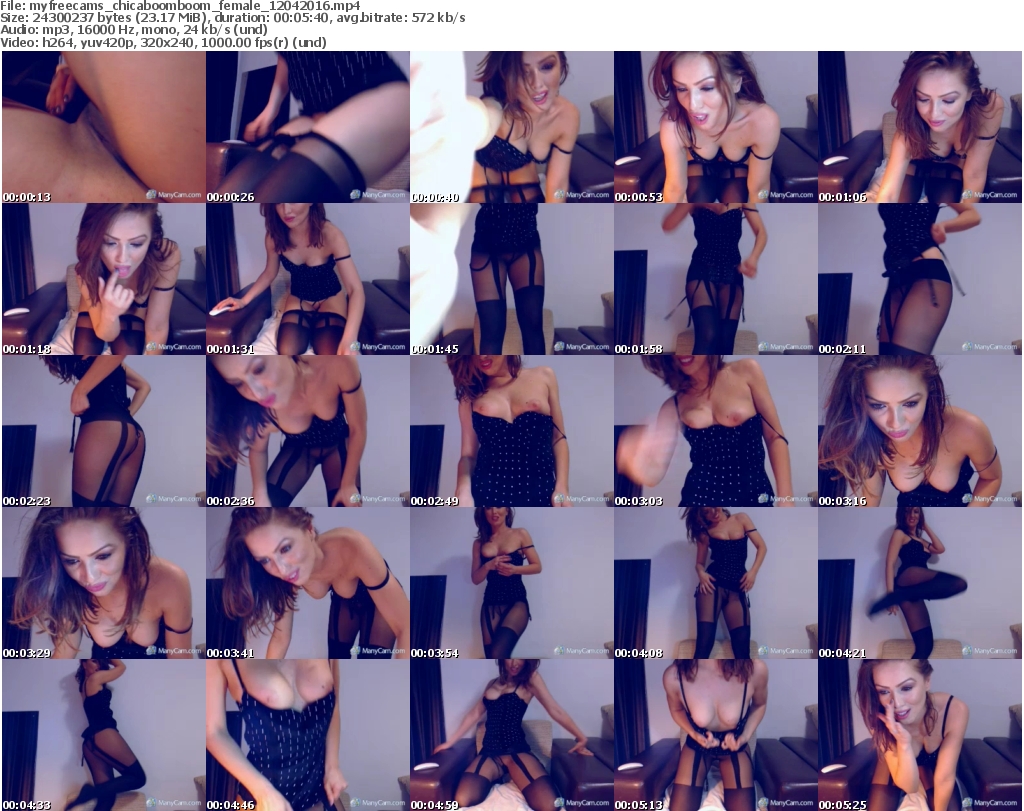This screenshot has width=1024, height=811.
Task: Open the frame stamped 00:01:31
Action: point(308,279)
